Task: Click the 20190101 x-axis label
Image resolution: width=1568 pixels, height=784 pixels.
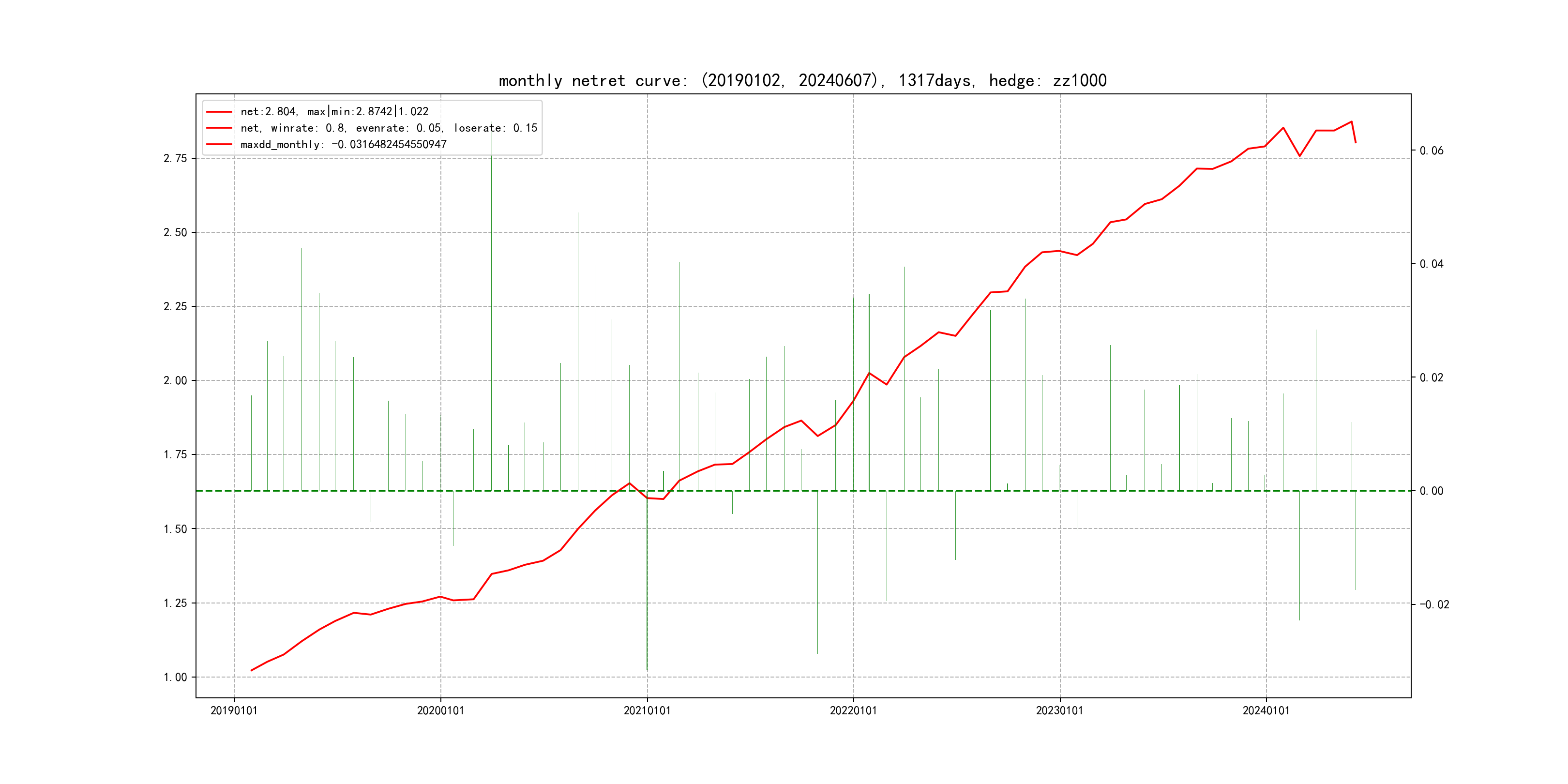Action: click(234, 710)
